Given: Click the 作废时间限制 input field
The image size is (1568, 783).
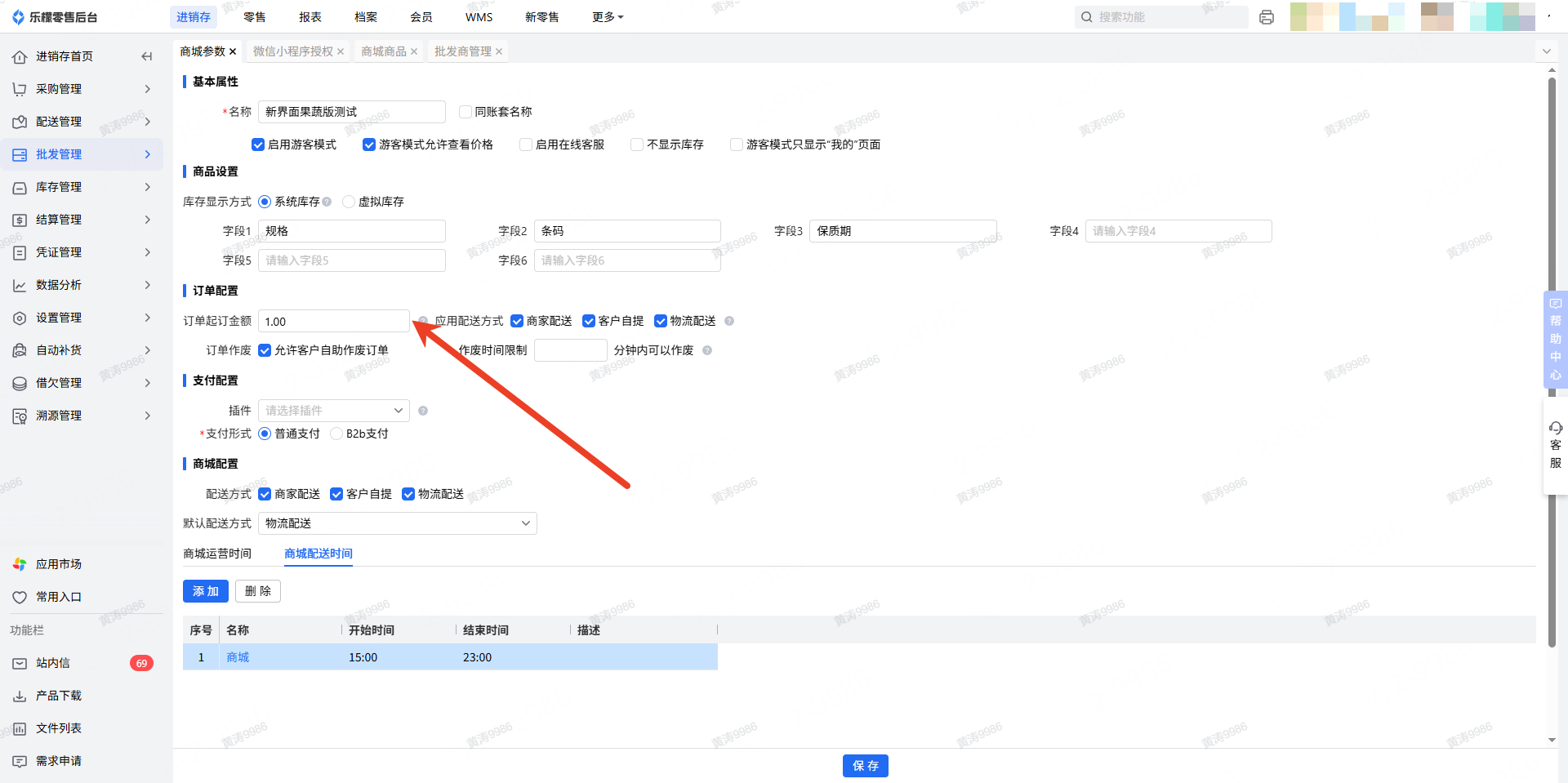Looking at the screenshot, I should coord(571,350).
